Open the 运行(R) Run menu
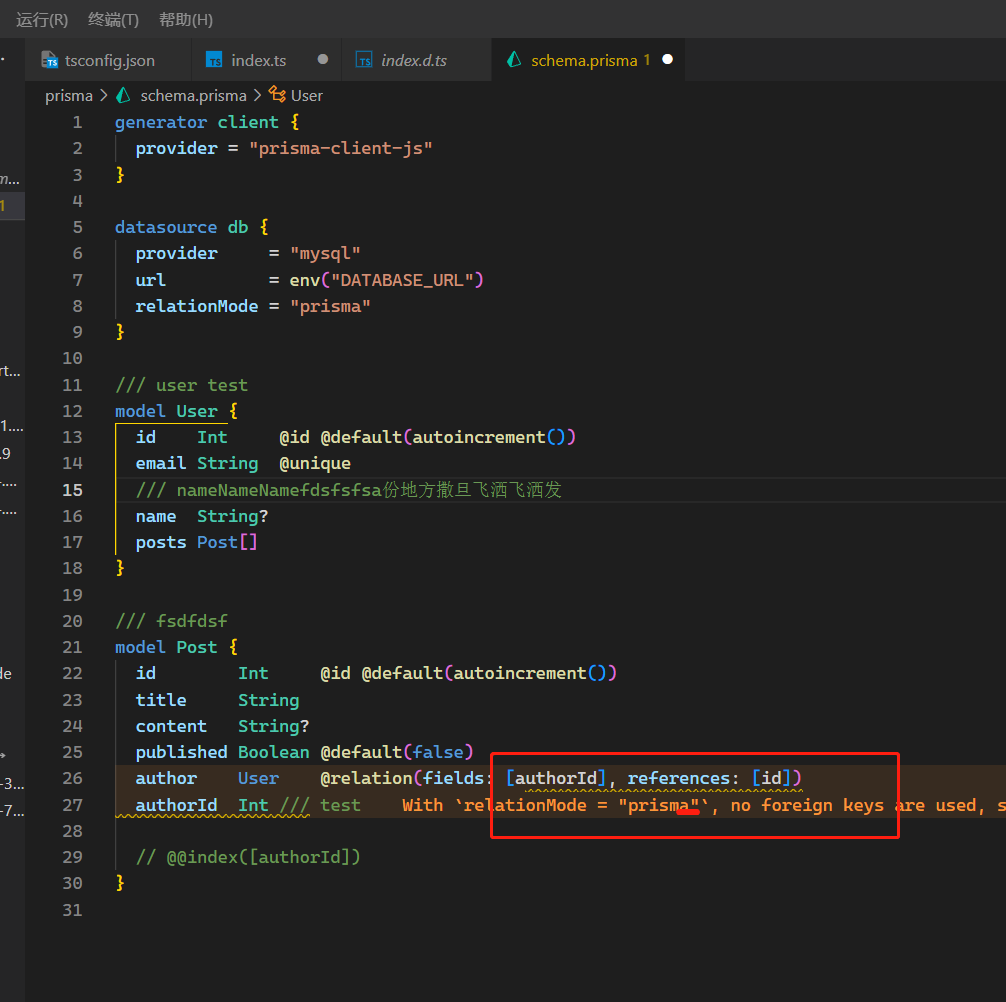The image size is (1006, 1002). point(42,20)
